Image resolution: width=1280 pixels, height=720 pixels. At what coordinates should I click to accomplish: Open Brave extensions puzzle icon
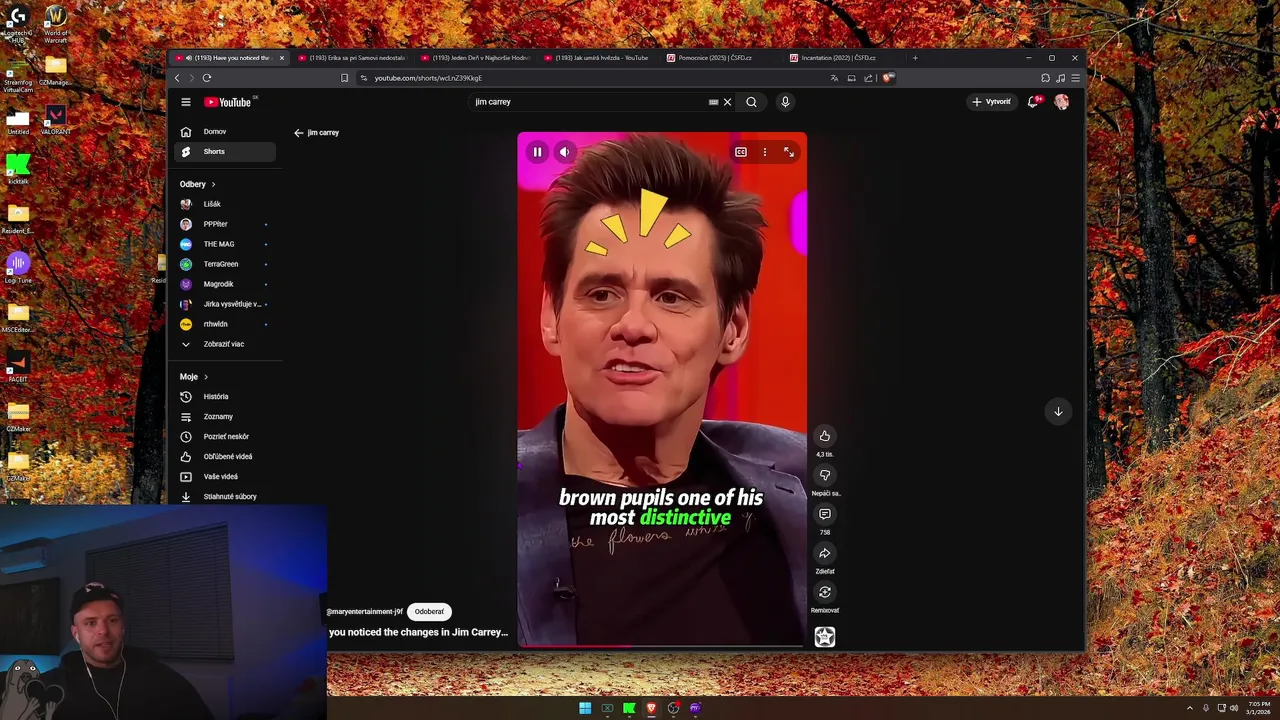[1045, 78]
